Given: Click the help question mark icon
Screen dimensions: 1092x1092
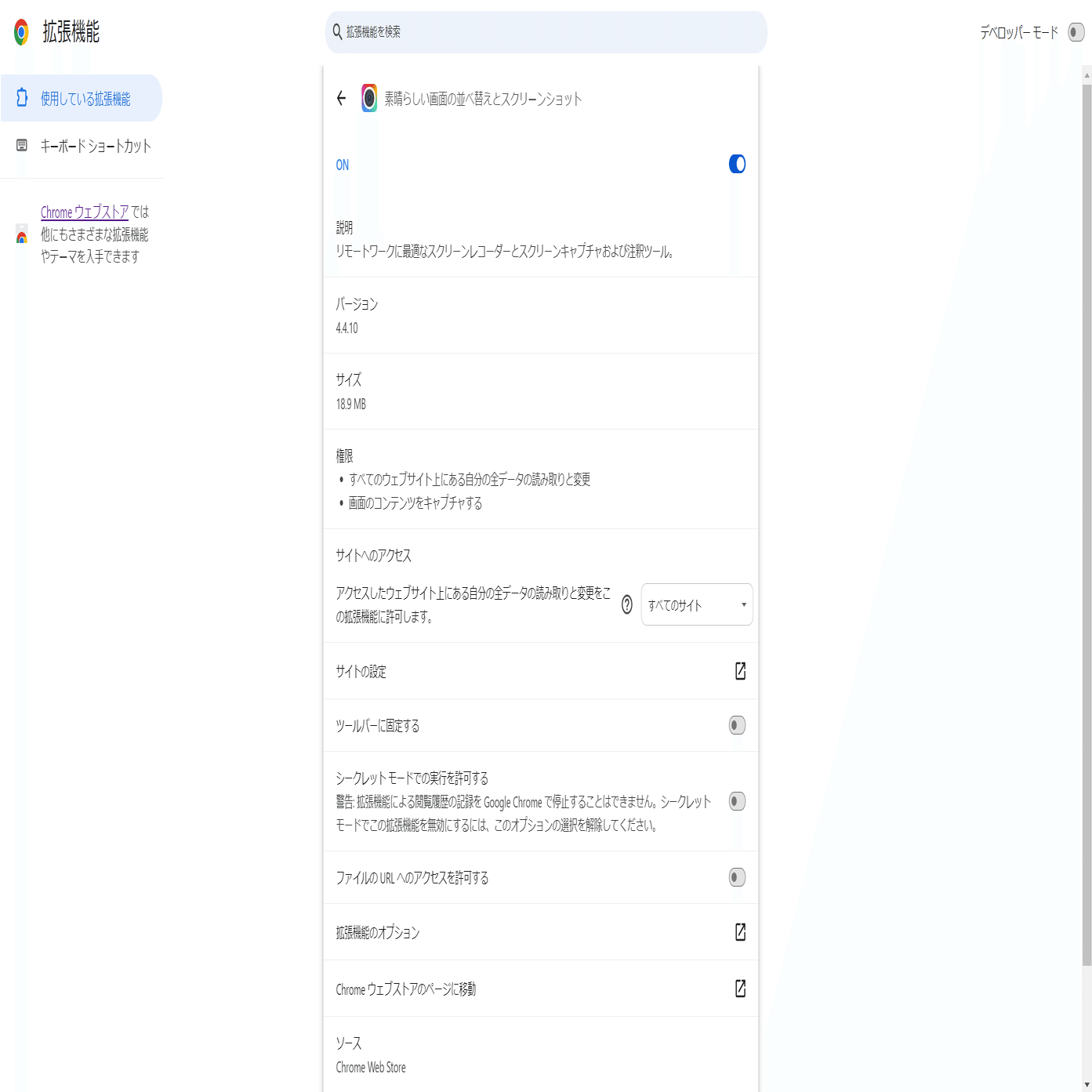Looking at the screenshot, I should [627, 604].
